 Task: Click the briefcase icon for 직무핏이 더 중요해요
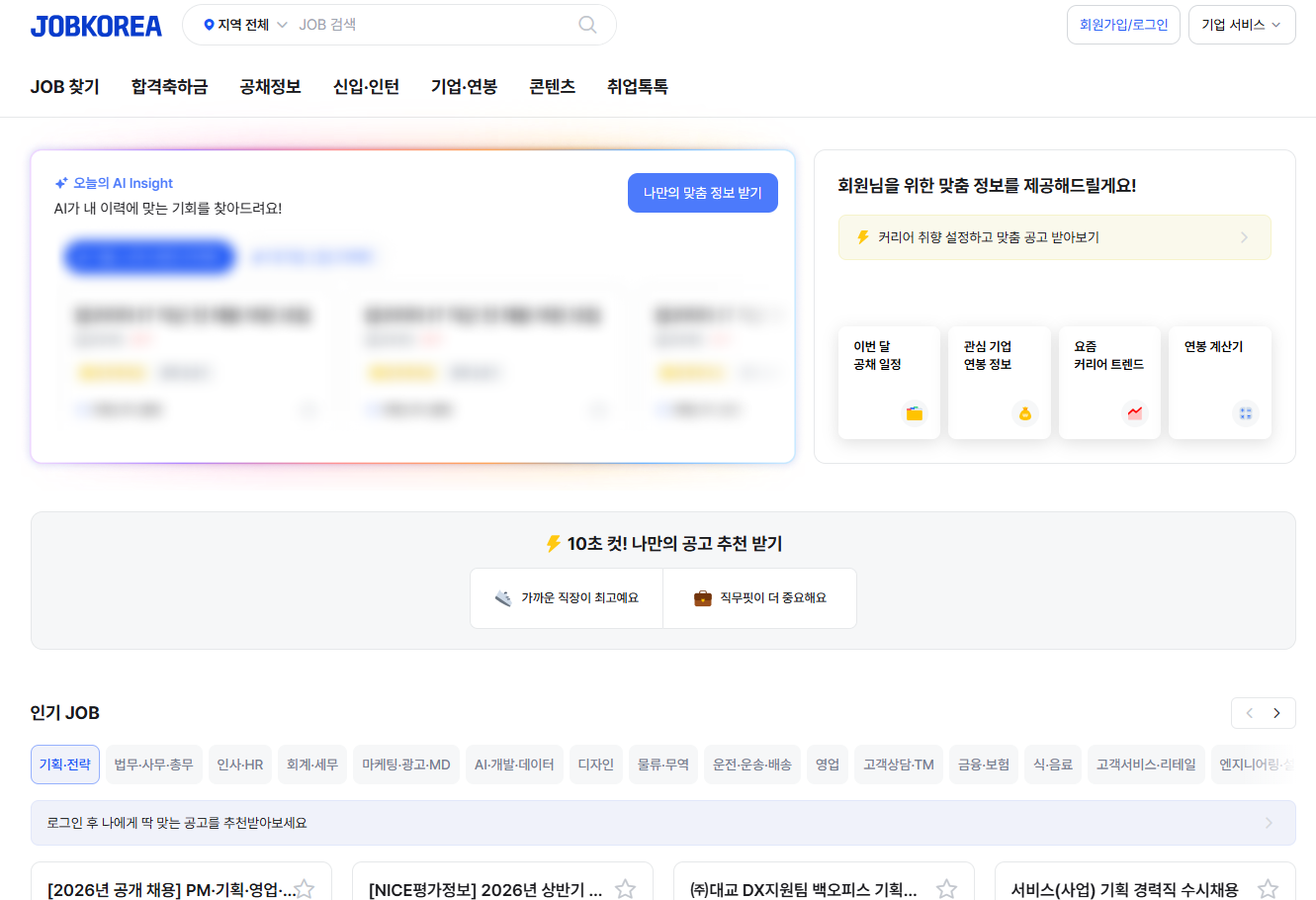click(703, 598)
